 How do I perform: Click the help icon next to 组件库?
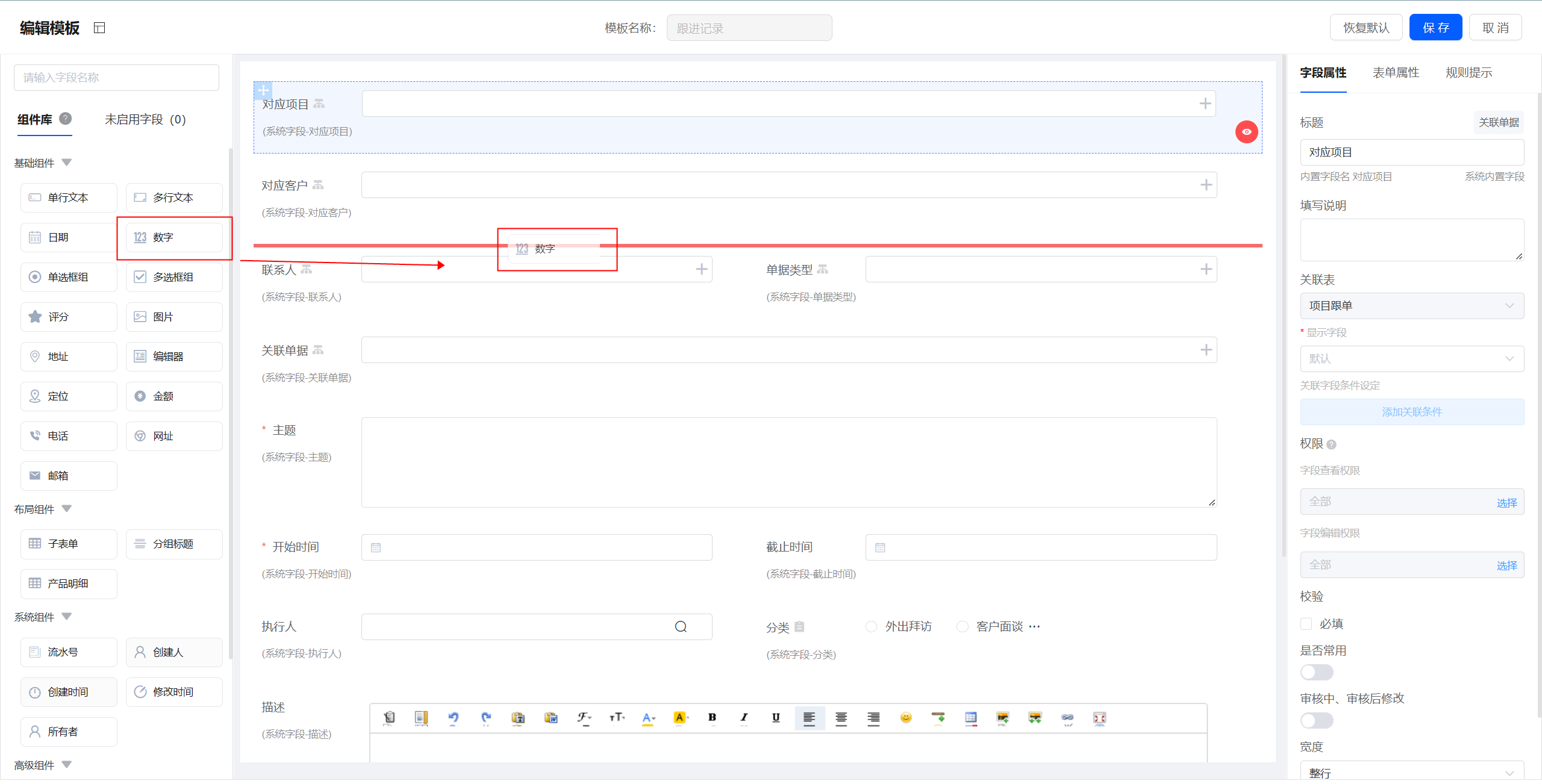[x=66, y=119]
